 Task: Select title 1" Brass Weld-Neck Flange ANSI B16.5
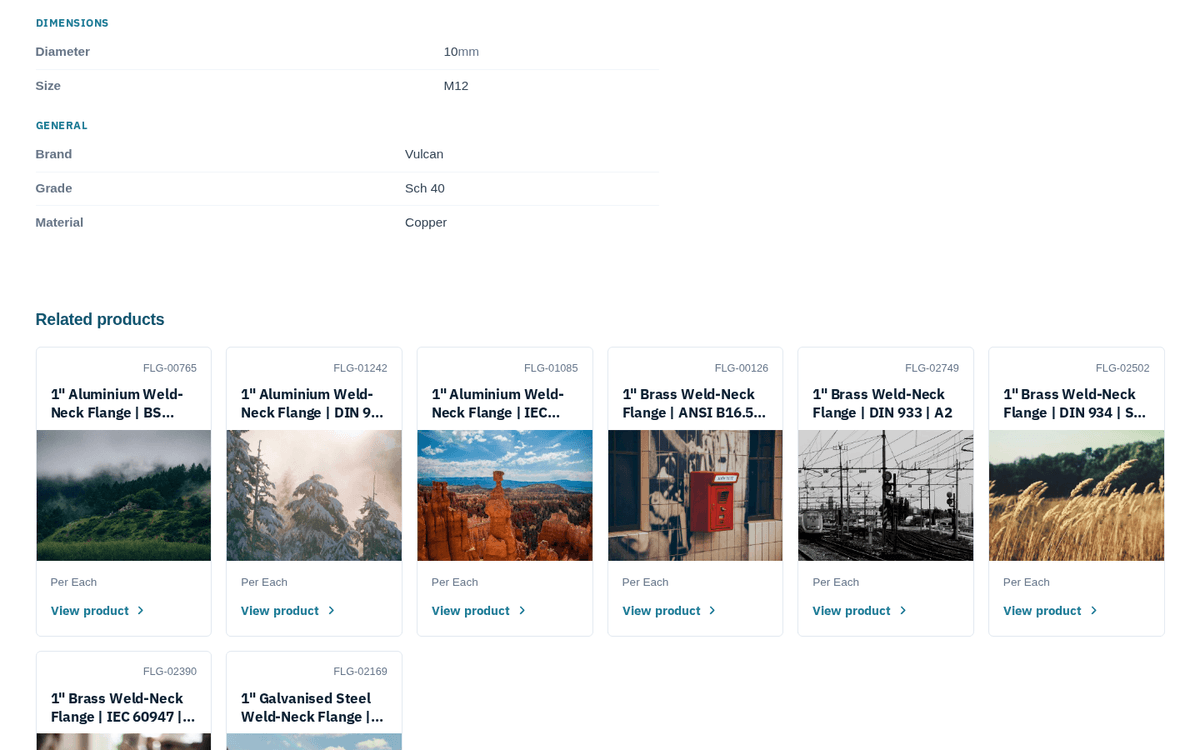click(x=694, y=403)
